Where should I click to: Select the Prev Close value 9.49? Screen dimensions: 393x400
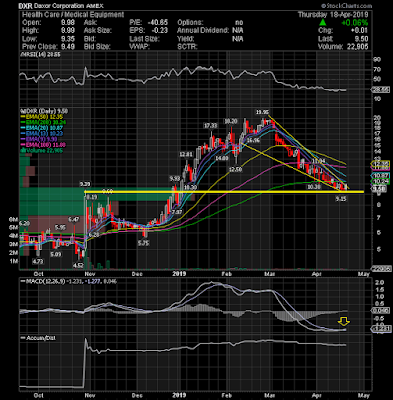[x=68, y=47]
